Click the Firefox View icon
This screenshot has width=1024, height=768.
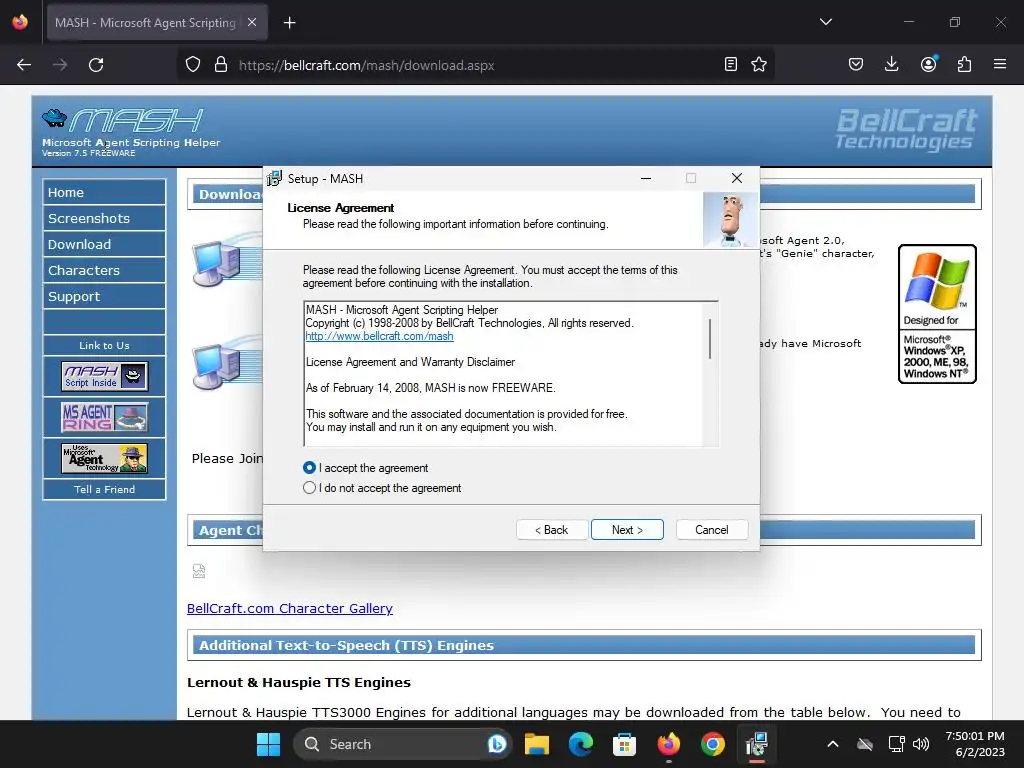click(x=20, y=22)
